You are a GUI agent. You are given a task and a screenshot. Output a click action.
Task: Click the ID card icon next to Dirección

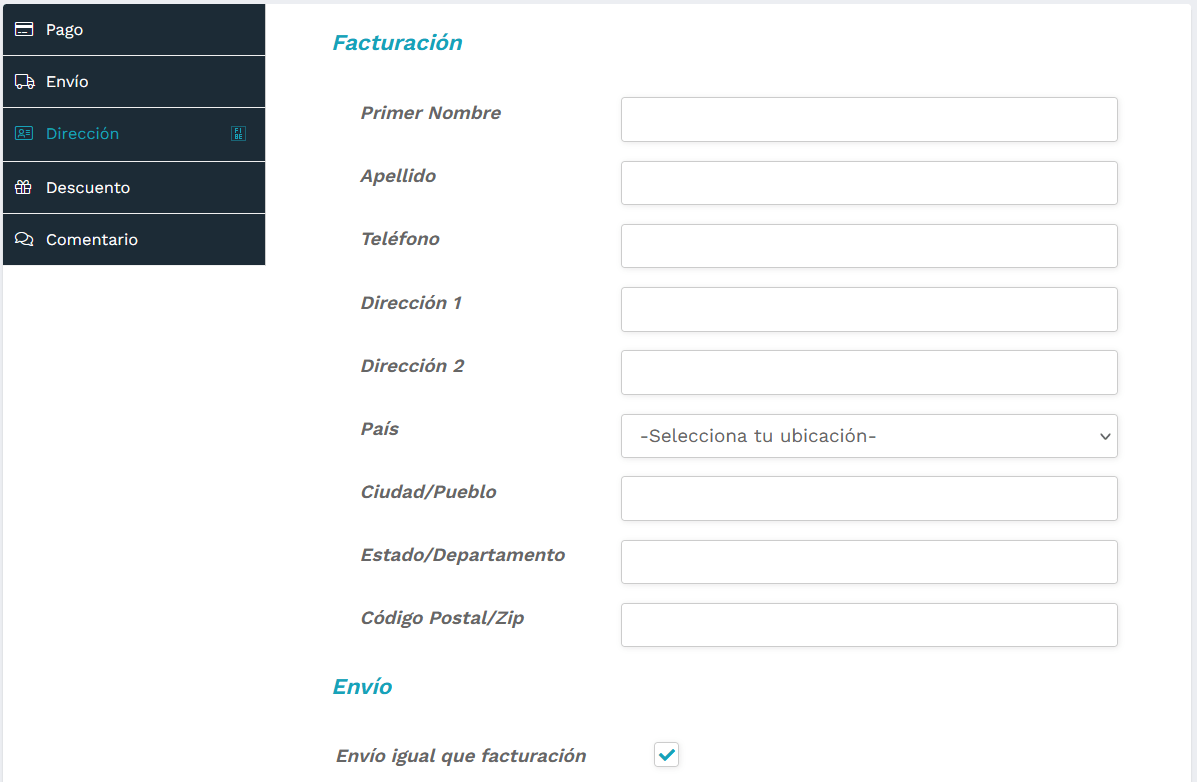coord(24,133)
